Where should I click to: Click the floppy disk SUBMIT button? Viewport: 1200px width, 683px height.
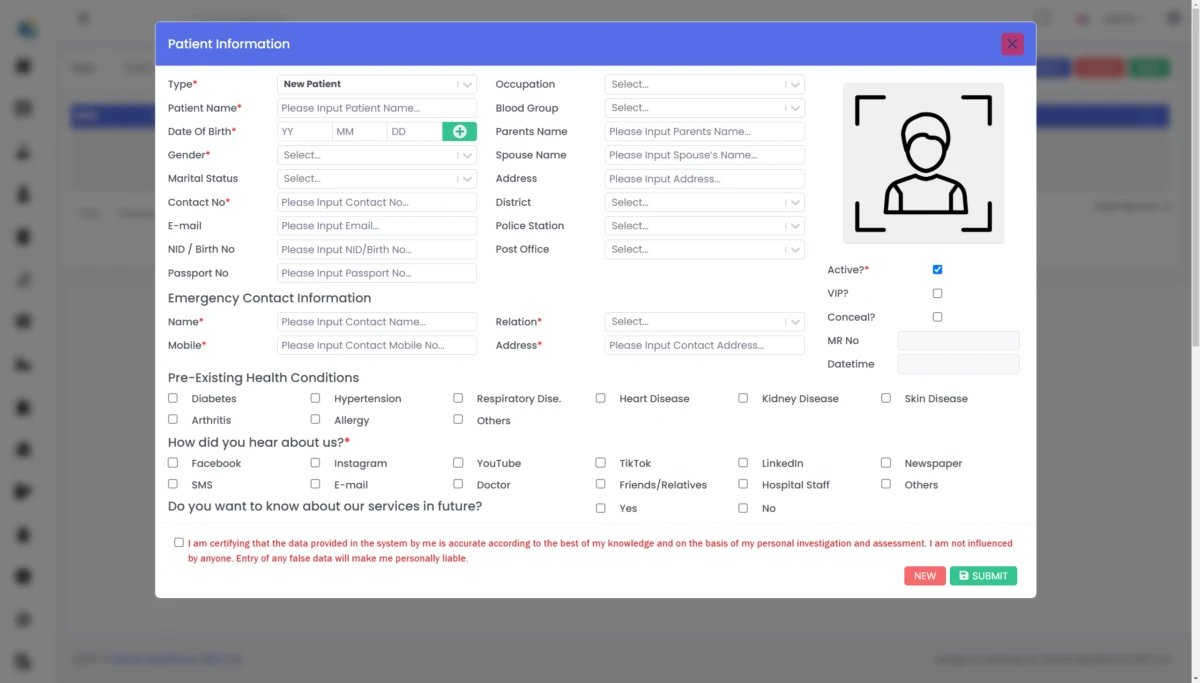tap(983, 576)
